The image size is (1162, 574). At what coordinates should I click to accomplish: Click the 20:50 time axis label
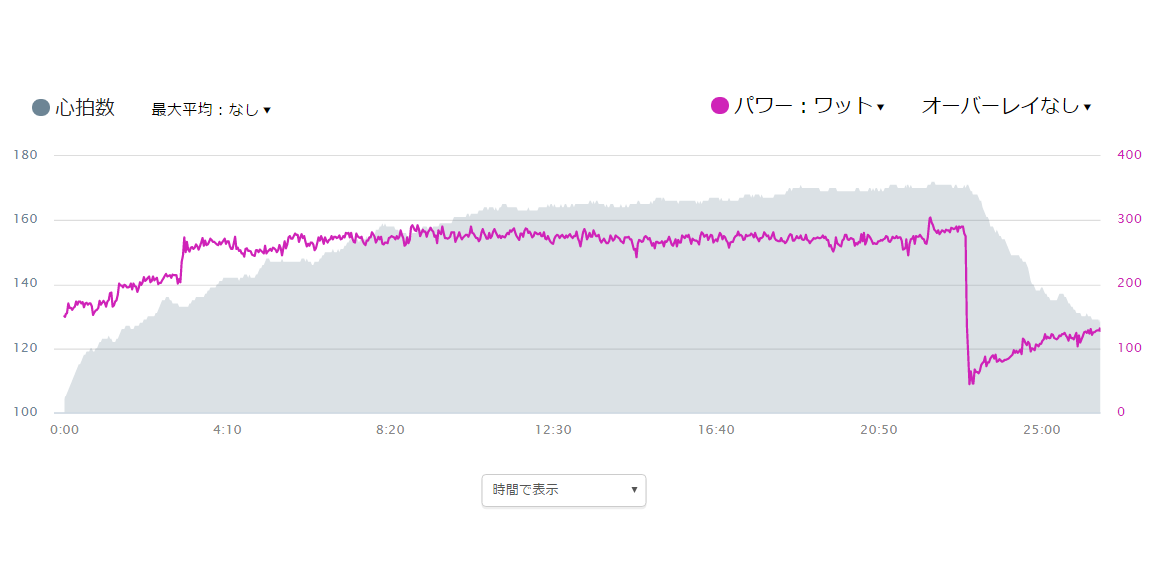(x=878, y=430)
